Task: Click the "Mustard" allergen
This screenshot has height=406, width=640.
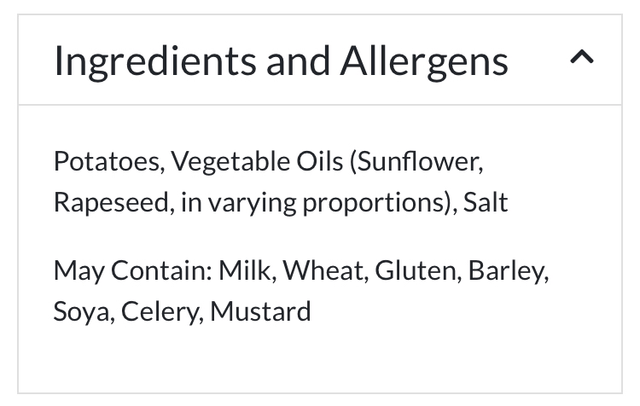Action: 261,312
